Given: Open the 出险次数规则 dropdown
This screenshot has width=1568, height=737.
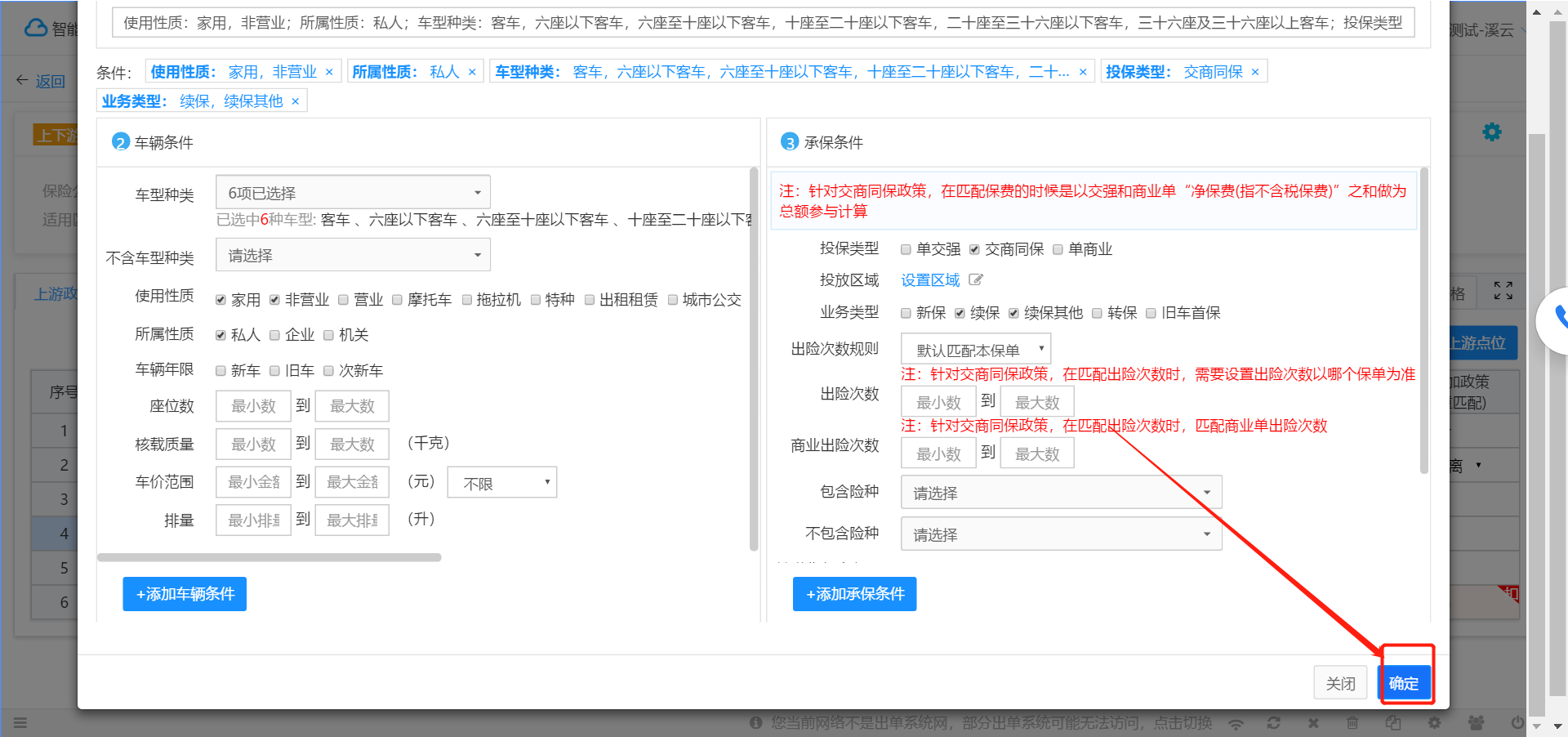Looking at the screenshot, I should pos(976,350).
